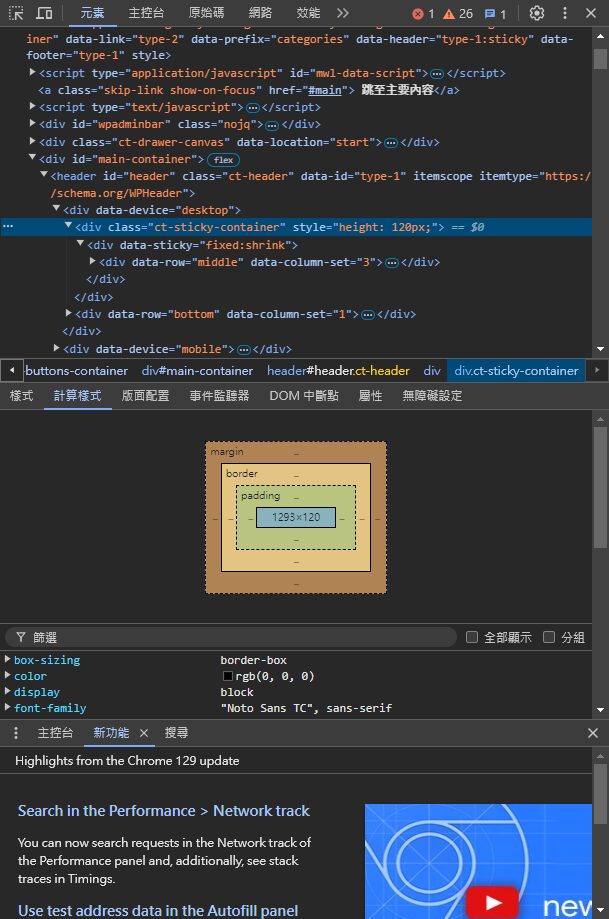
Task: Expand the box-sizing computed property
Action: tap(8, 659)
